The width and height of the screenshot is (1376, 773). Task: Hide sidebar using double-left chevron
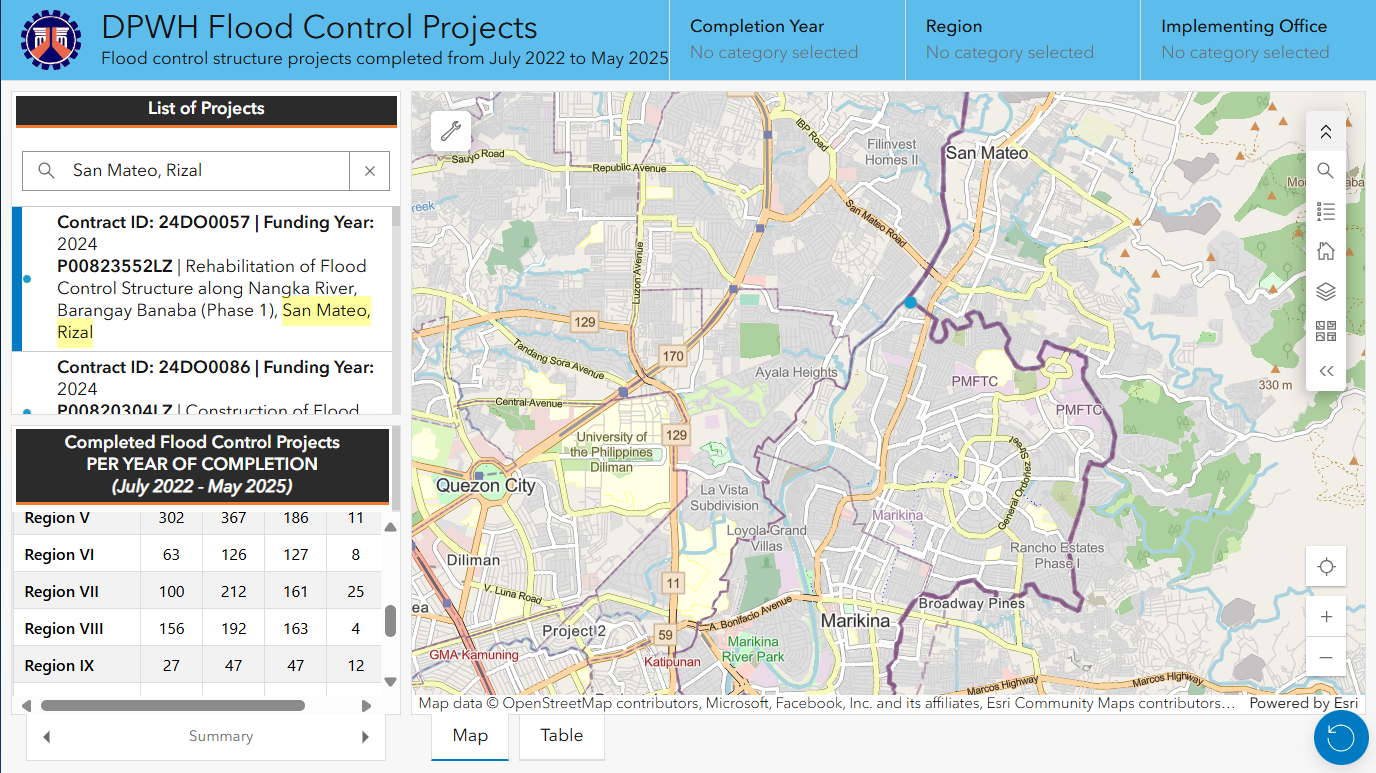[1326, 371]
